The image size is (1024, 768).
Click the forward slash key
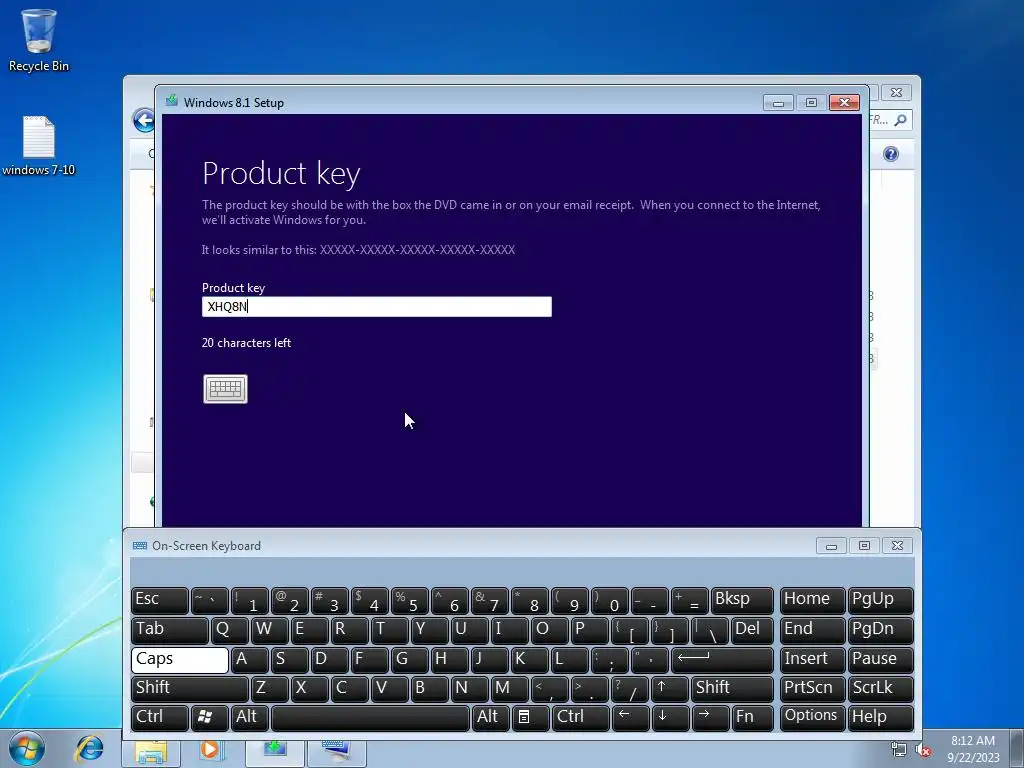[630, 688]
